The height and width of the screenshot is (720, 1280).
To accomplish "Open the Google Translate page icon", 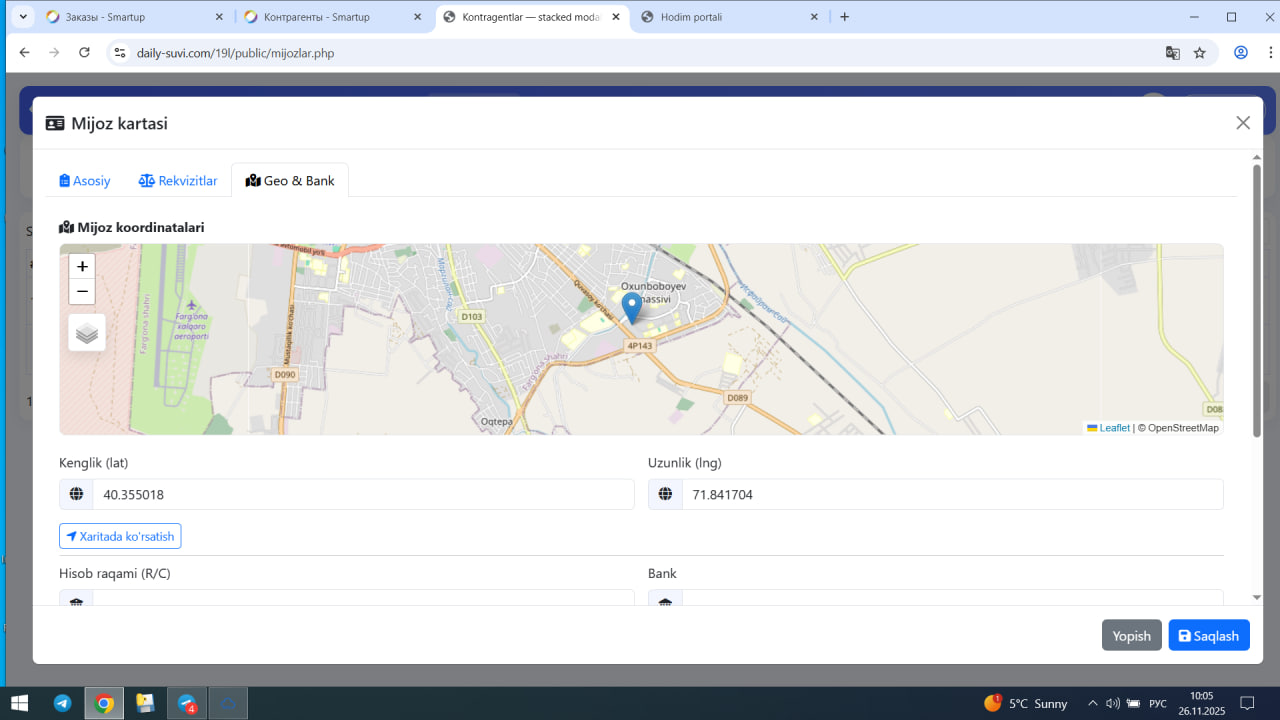I will (x=1172, y=53).
